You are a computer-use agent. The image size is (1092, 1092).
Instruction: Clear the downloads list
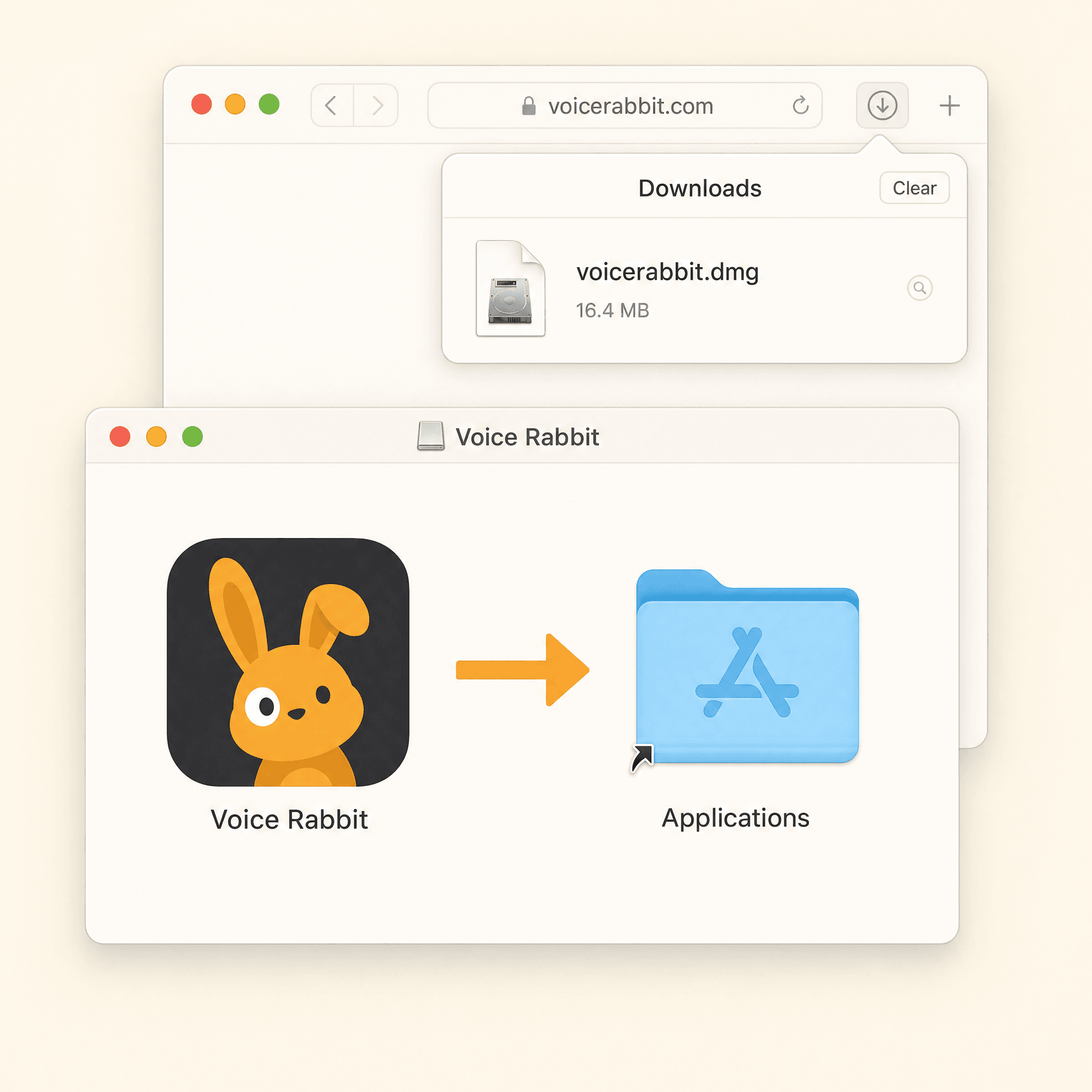tap(915, 188)
